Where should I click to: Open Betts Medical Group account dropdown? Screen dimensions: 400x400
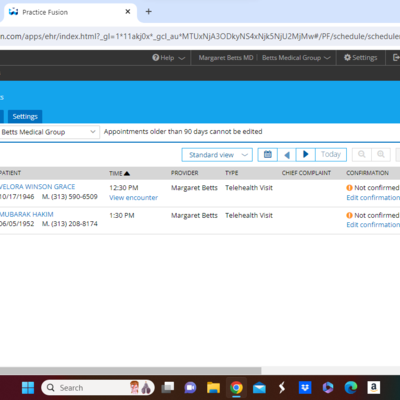coord(296,58)
